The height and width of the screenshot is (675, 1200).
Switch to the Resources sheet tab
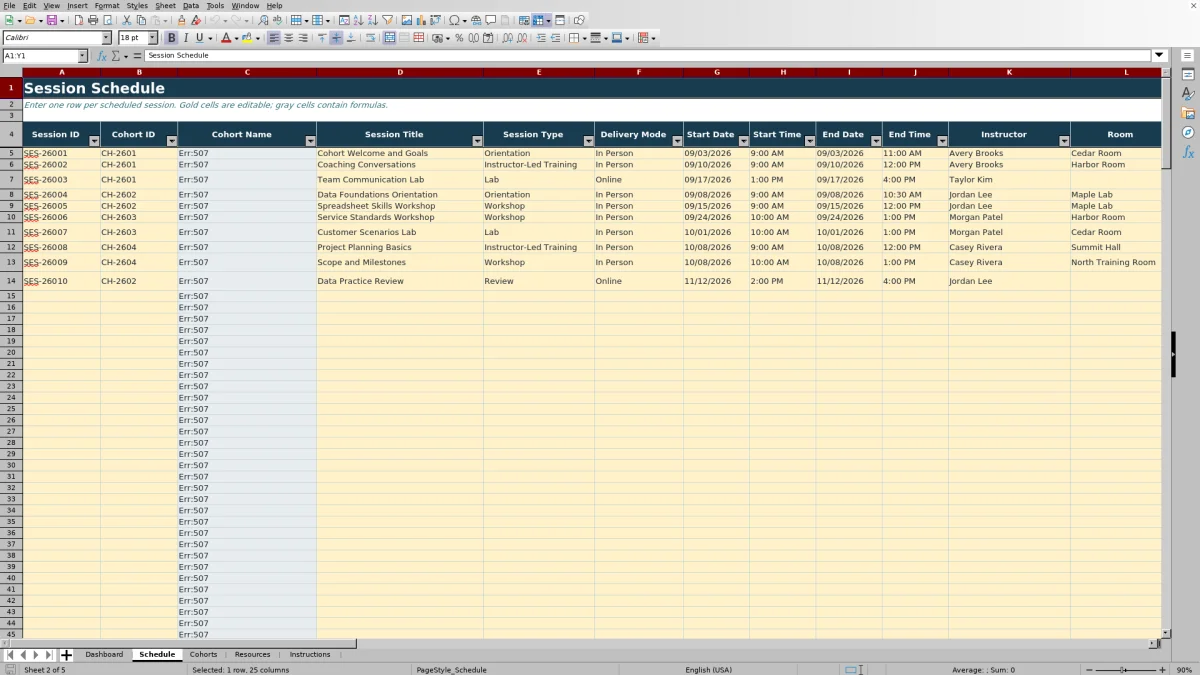(x=252, y=654)
